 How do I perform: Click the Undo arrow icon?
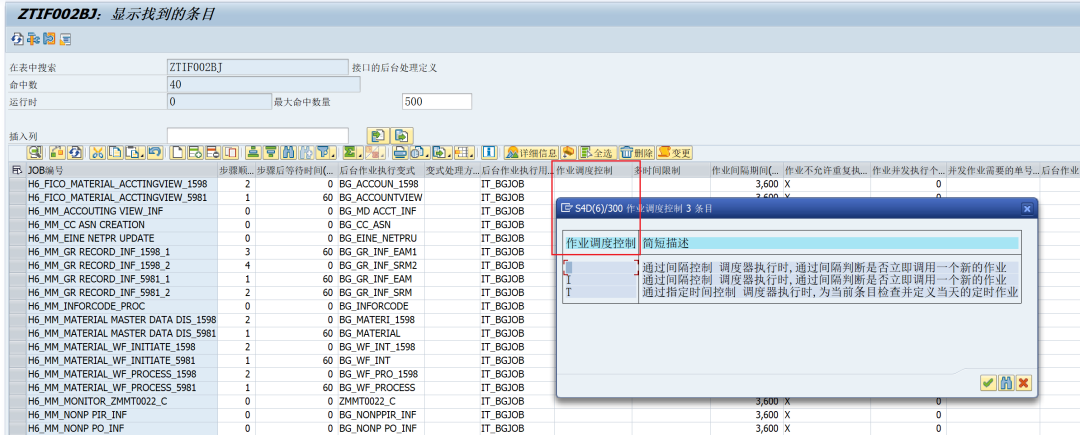(x=155, y=152)
